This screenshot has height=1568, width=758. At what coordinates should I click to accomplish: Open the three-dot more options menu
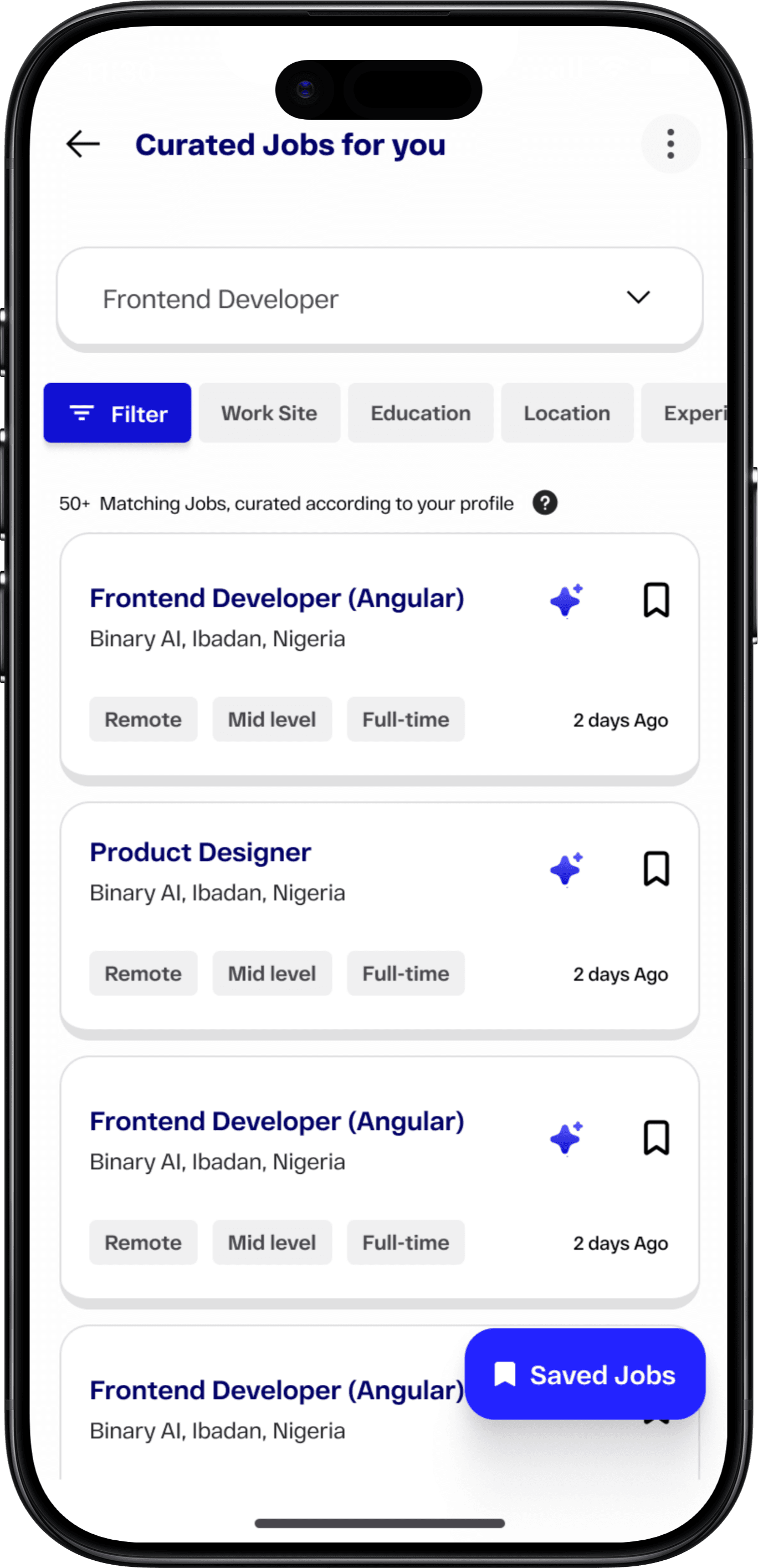click(x=670, y=144)
